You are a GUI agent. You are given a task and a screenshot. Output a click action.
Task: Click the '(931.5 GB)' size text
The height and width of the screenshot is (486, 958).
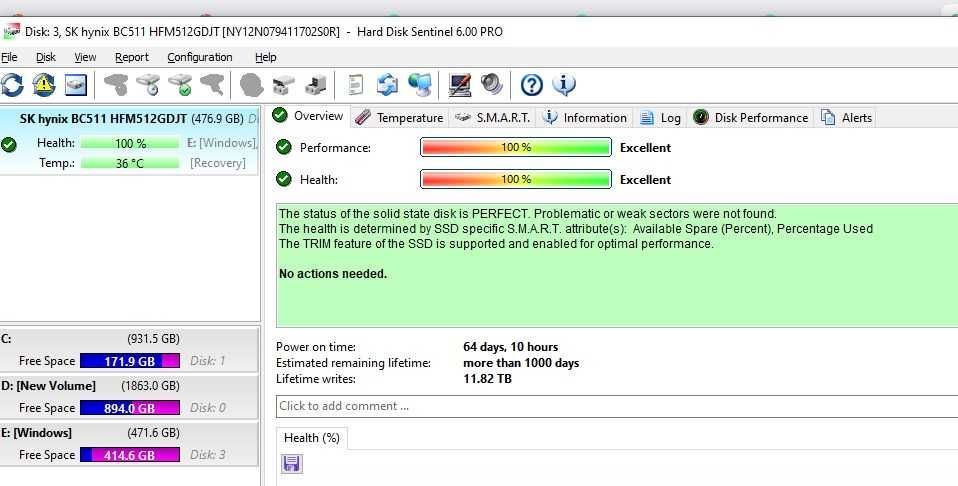(x=153, y=338)
